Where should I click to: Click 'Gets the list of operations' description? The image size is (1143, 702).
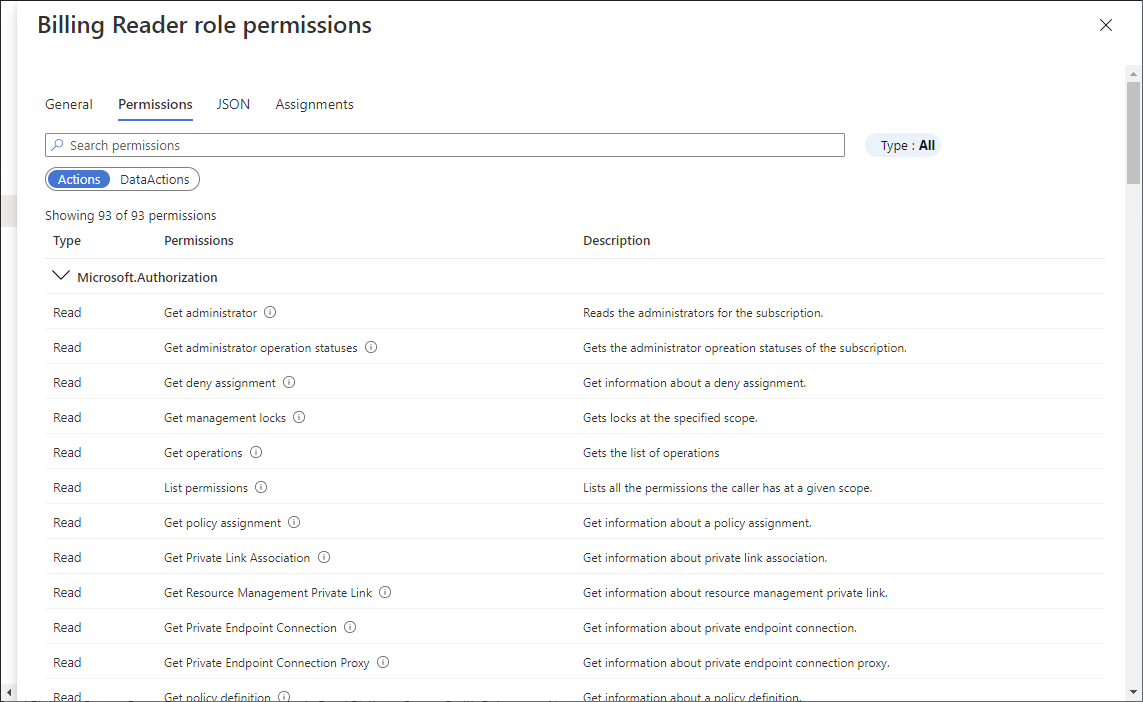click(x=651, y=453)
